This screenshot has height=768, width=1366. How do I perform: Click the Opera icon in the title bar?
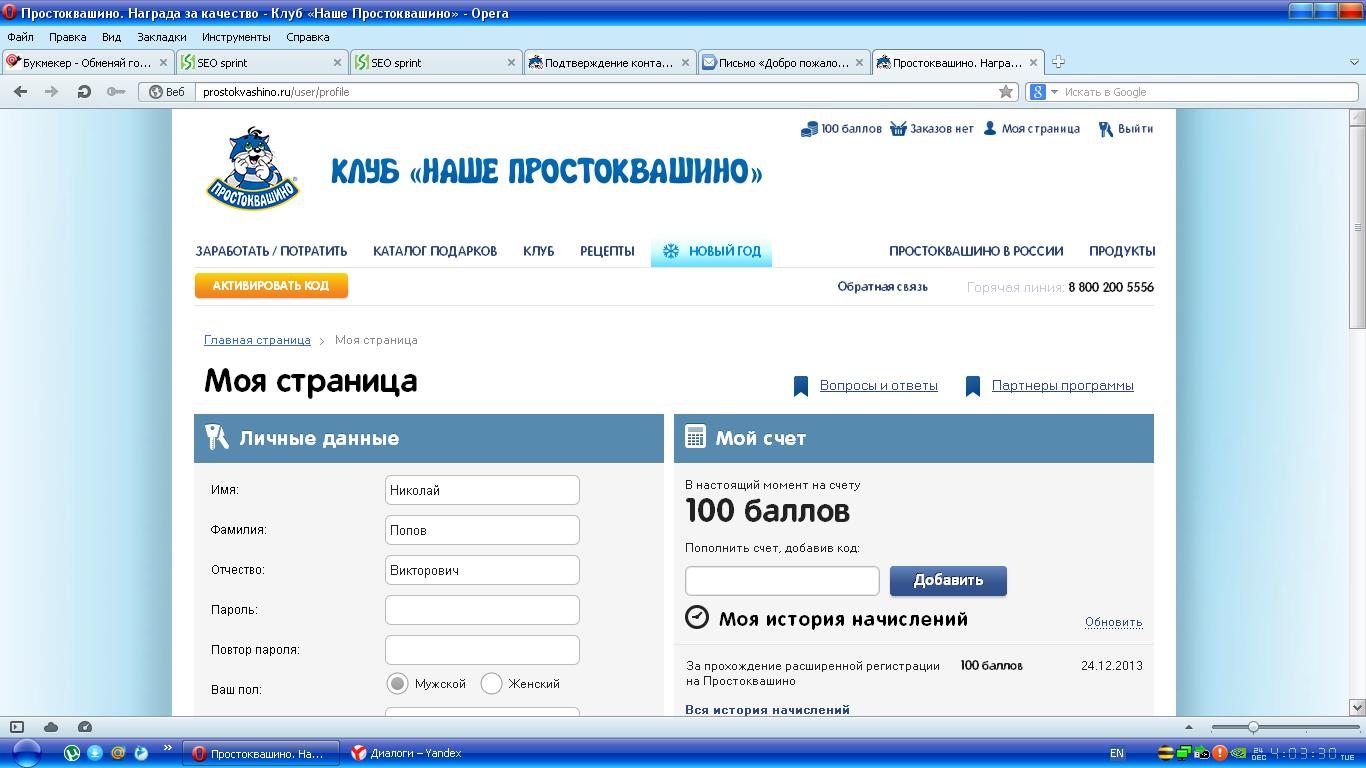(10, 13)
